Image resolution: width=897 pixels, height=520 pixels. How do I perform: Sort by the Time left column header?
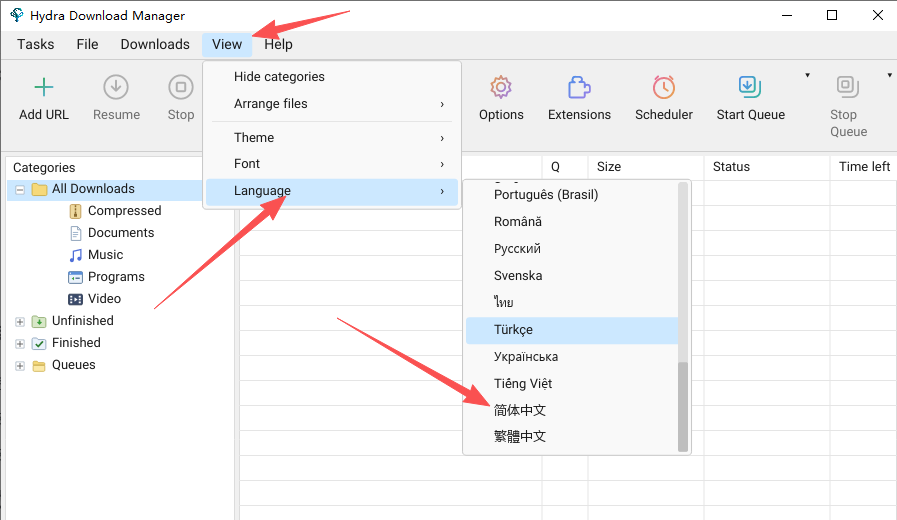click(864, 166)
